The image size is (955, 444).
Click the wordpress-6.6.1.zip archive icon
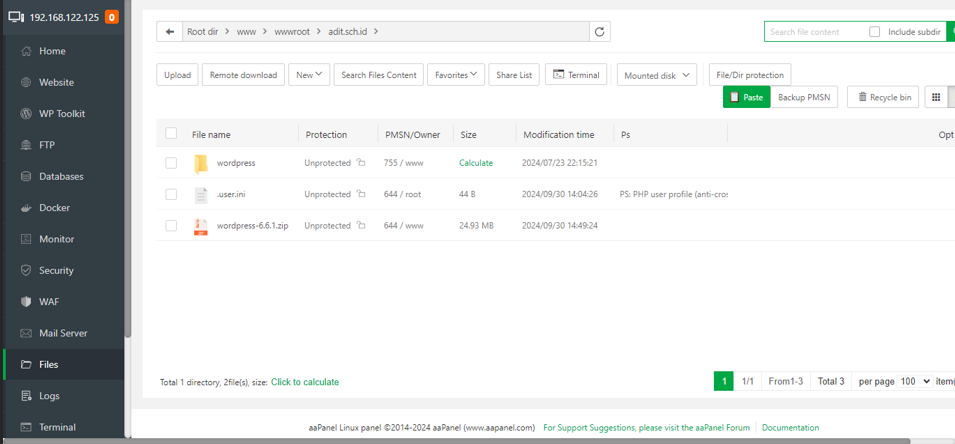[x=201, y=227]
